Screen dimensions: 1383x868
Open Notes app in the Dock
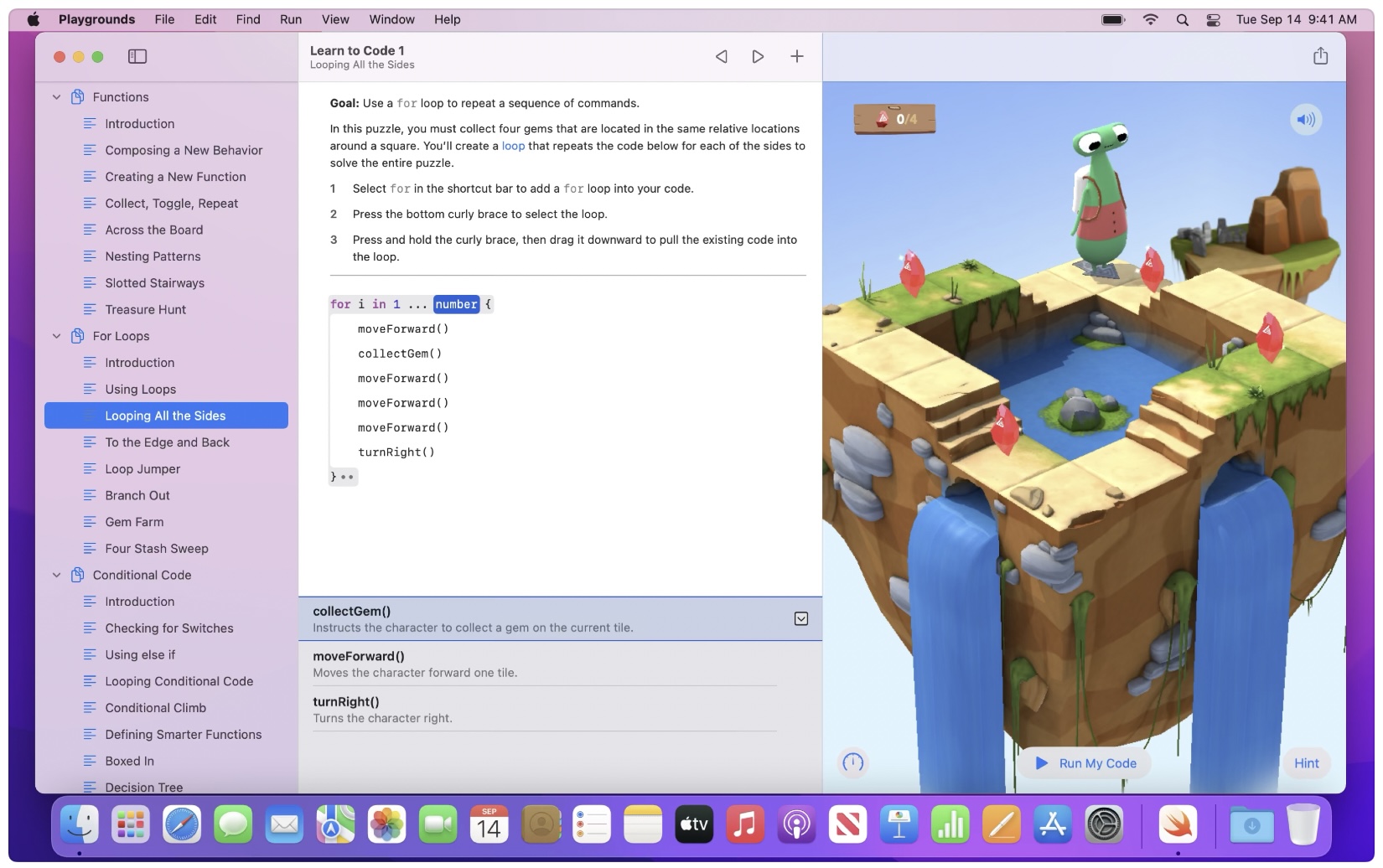[643, 825]
